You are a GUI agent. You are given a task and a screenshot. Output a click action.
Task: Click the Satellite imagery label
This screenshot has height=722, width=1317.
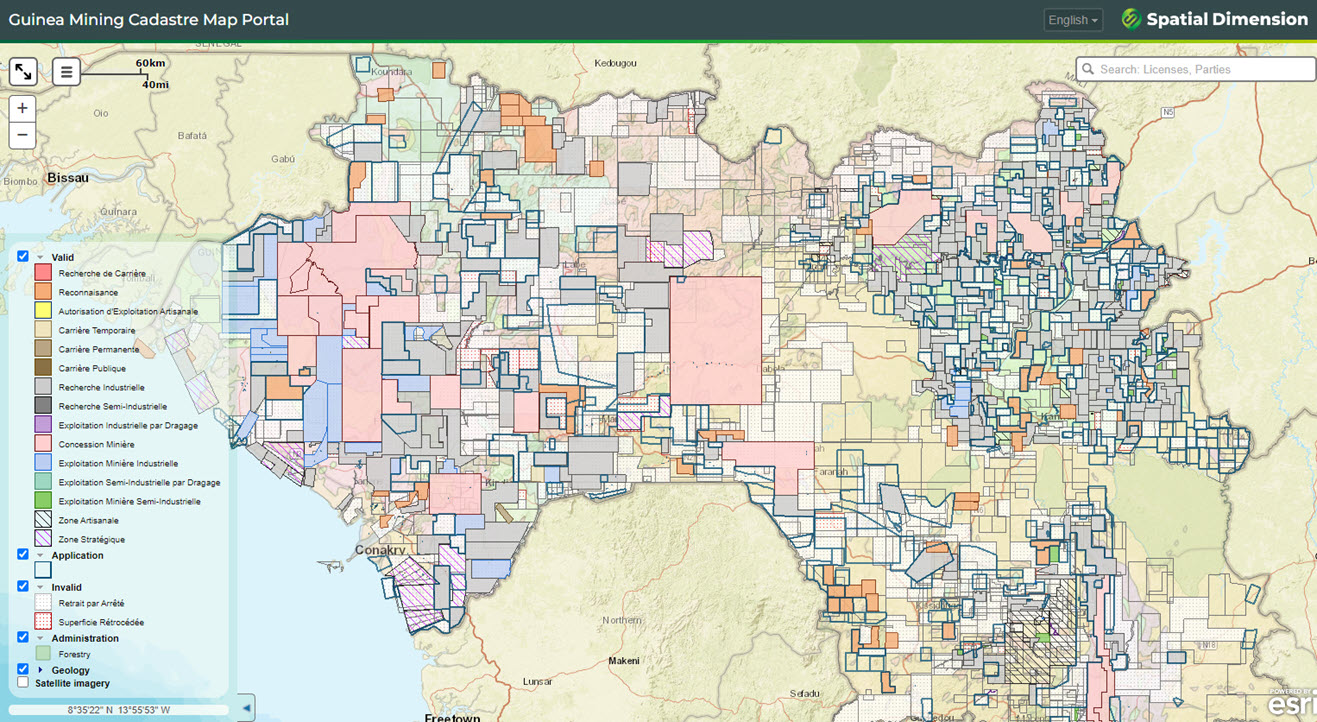[x=72, y=683]
